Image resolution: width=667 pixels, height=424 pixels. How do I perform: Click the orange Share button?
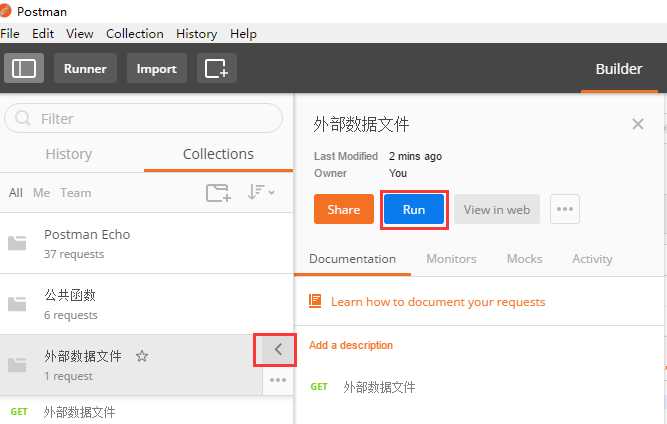[344, 209]
